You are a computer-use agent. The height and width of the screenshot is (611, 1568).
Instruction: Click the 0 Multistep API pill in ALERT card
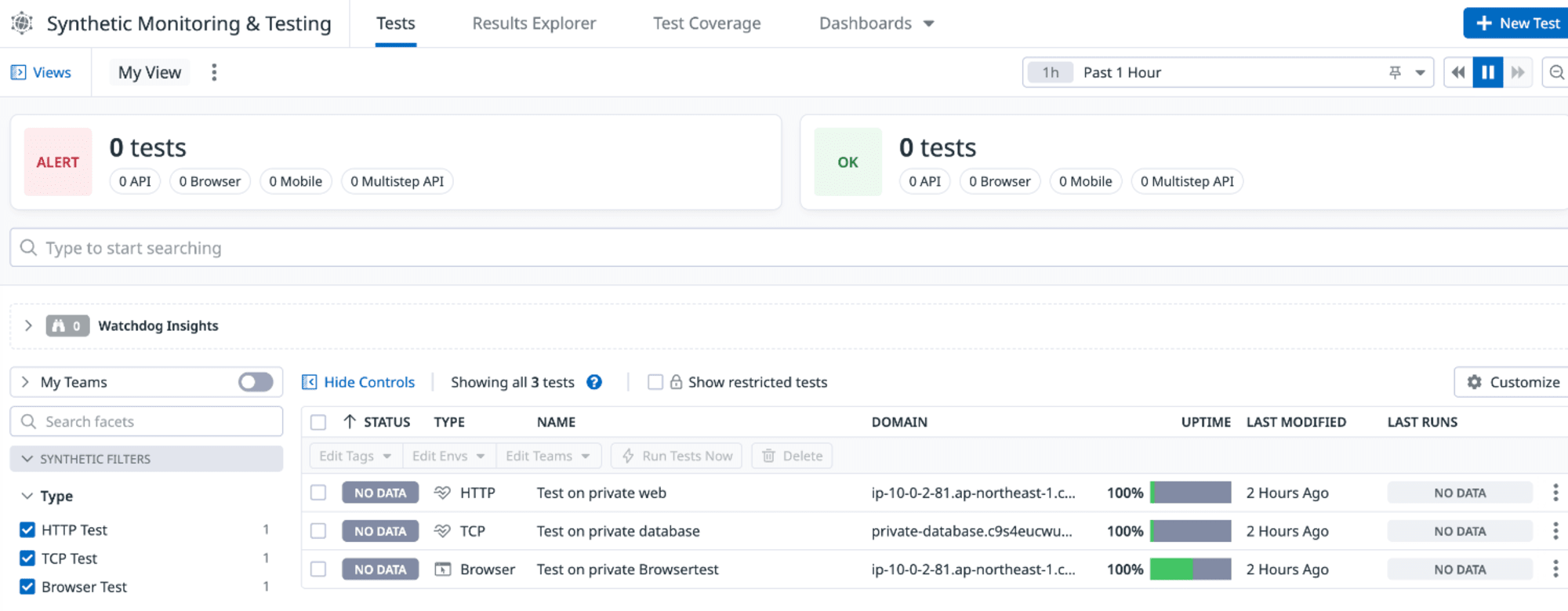pos(397,181)
